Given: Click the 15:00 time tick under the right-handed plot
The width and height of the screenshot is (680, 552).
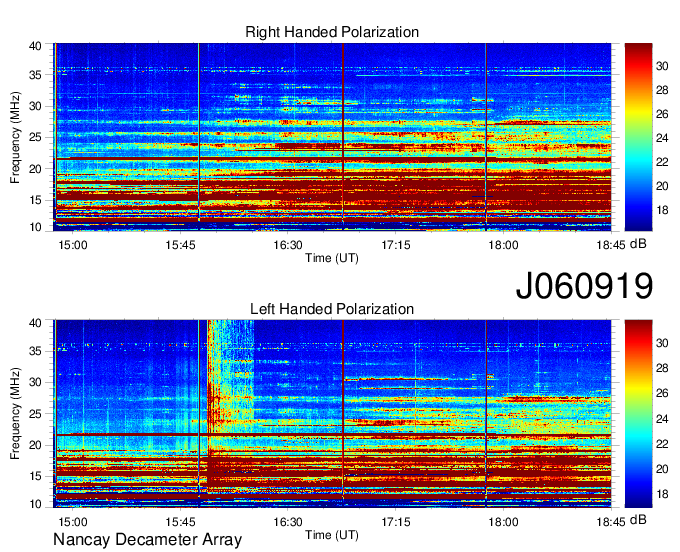Looking at the screenshot, I should [x=73, y=245].
